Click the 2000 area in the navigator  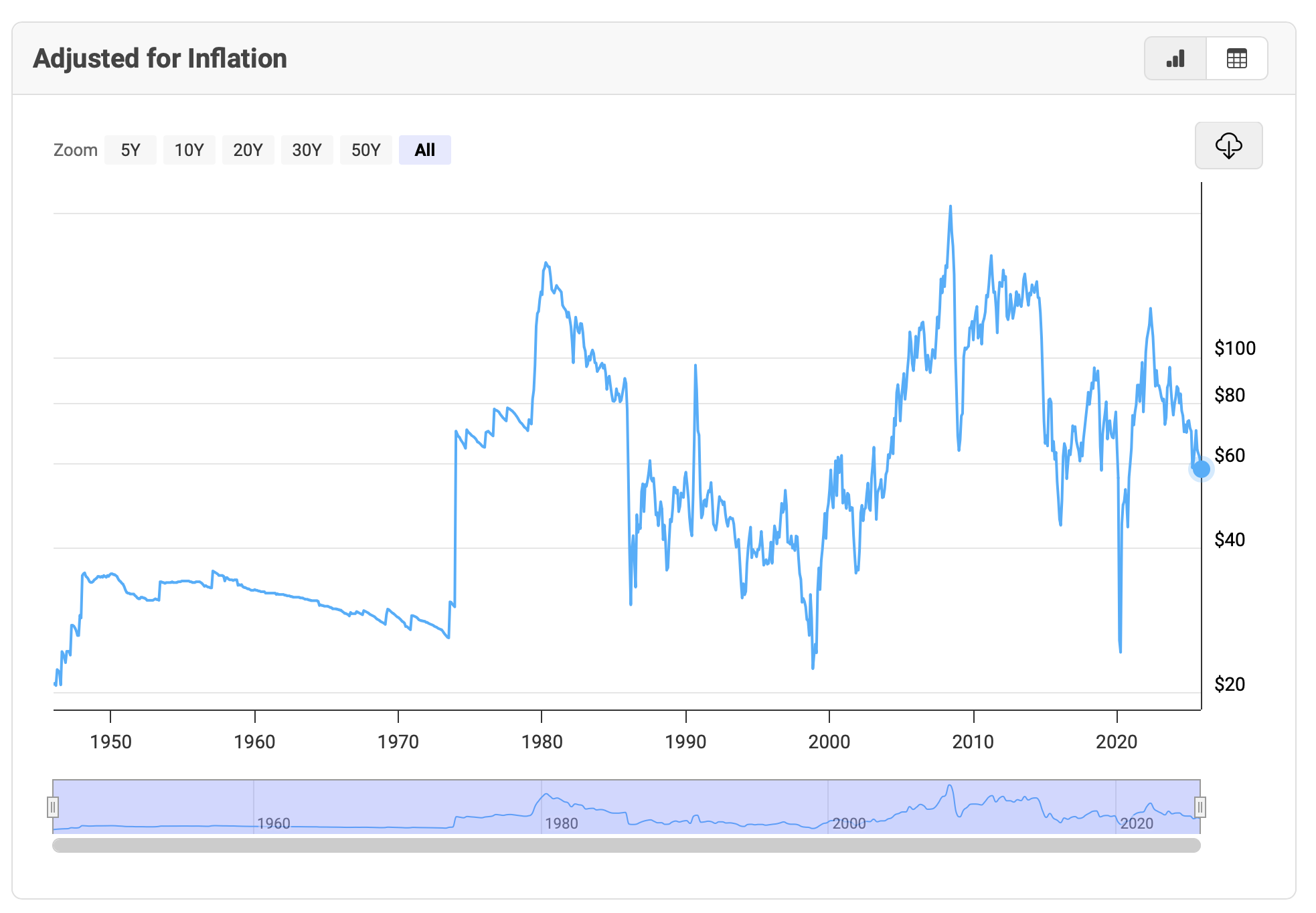point(849,823)
